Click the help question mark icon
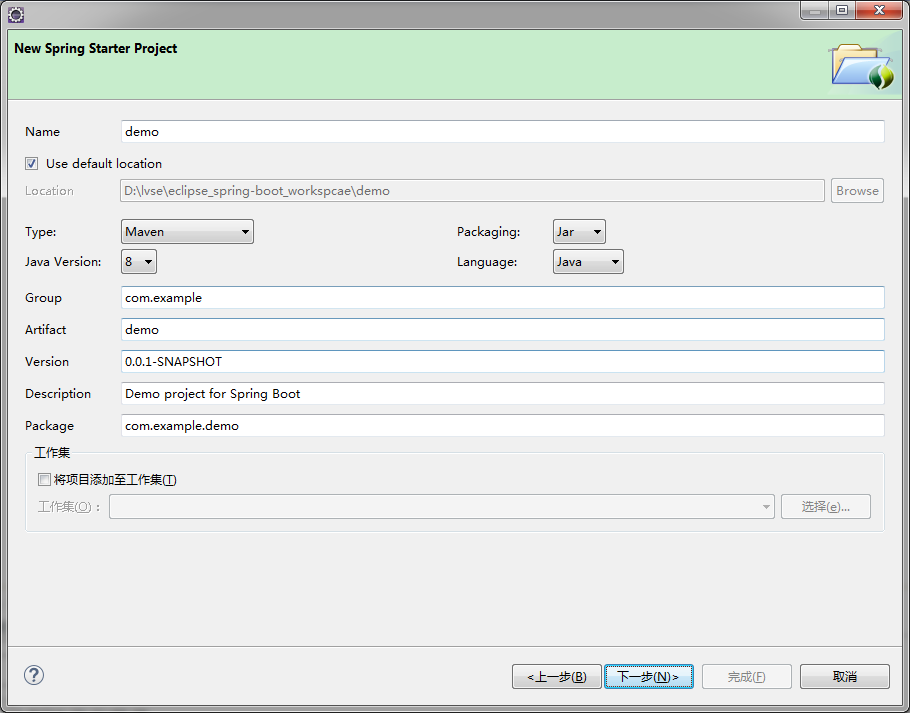 (34, 675)
